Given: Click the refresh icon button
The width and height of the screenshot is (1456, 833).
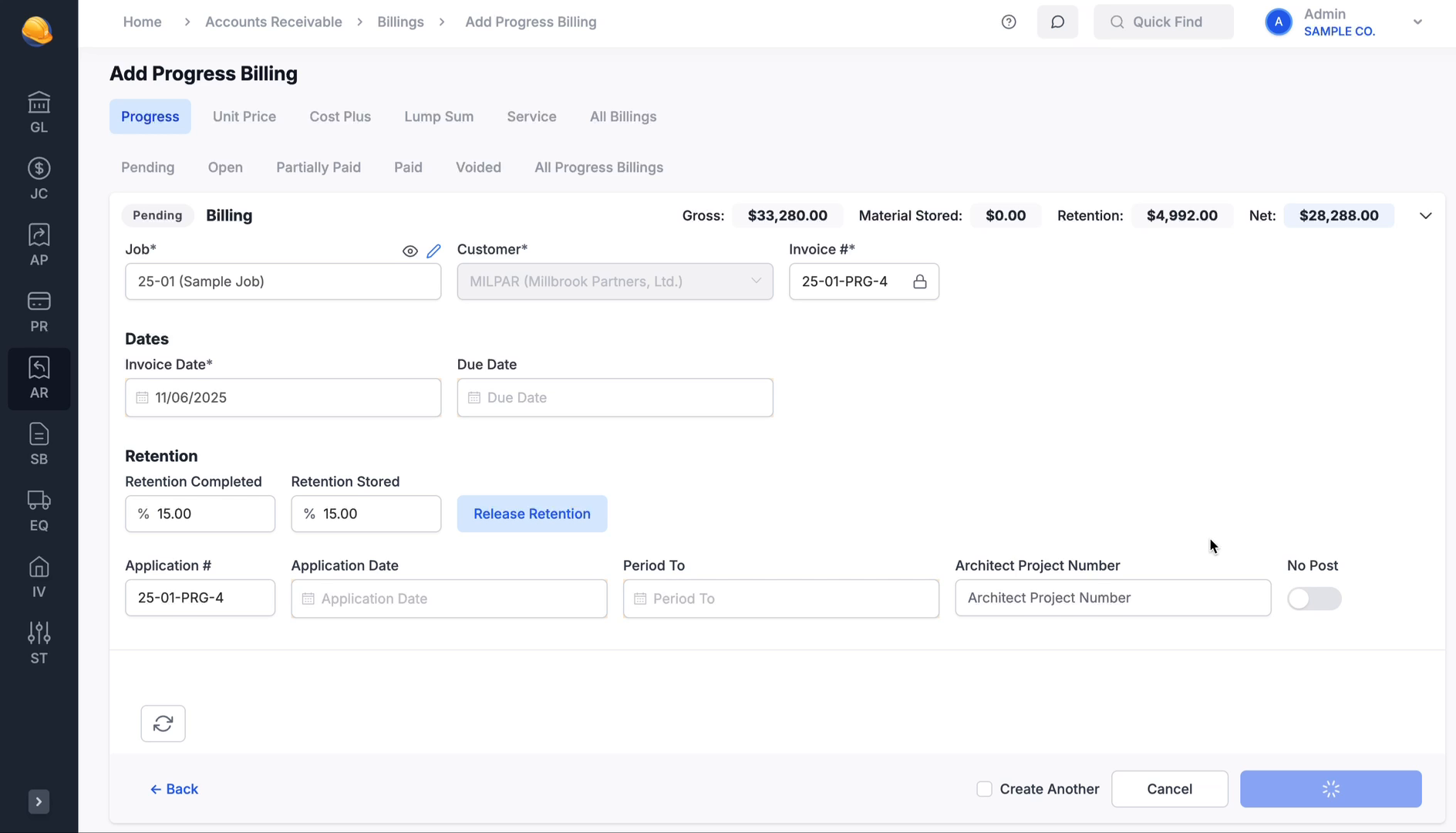Looking at the screenshot, I should point(163,723).
